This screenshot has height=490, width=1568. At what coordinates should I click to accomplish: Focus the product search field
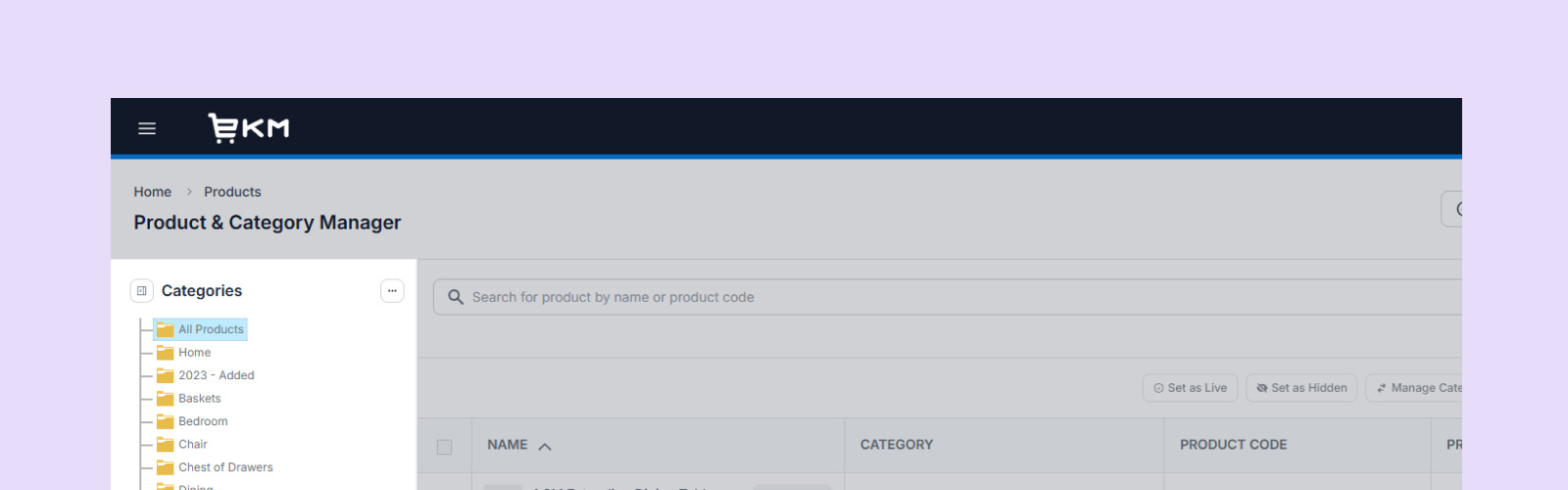pyautogui.click(x=882, y=297)
